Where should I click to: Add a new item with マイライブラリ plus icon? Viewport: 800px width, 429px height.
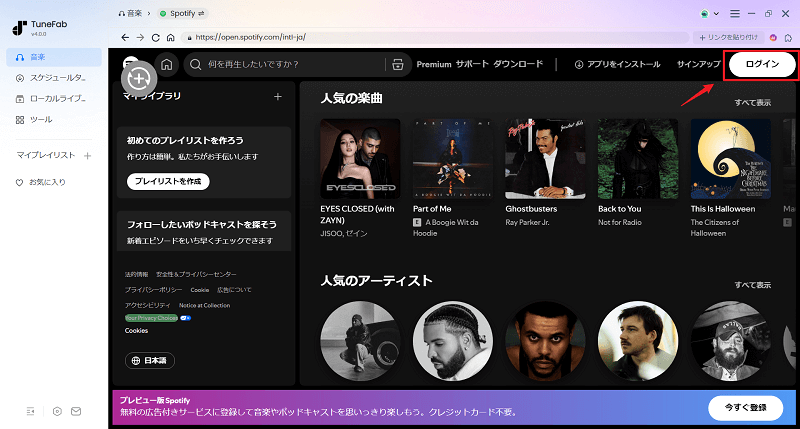(x=278, y=96)
